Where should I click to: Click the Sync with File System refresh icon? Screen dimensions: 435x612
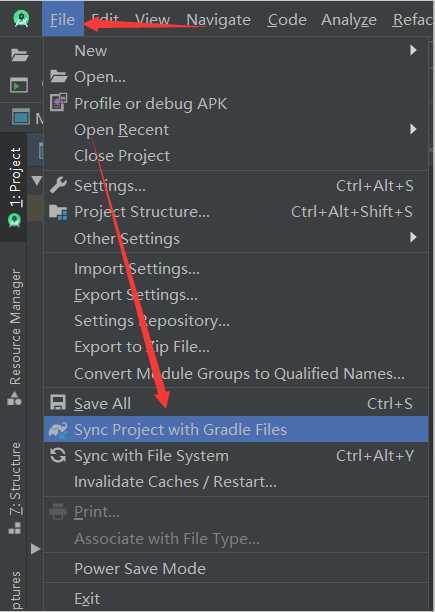tap(58, 455)
